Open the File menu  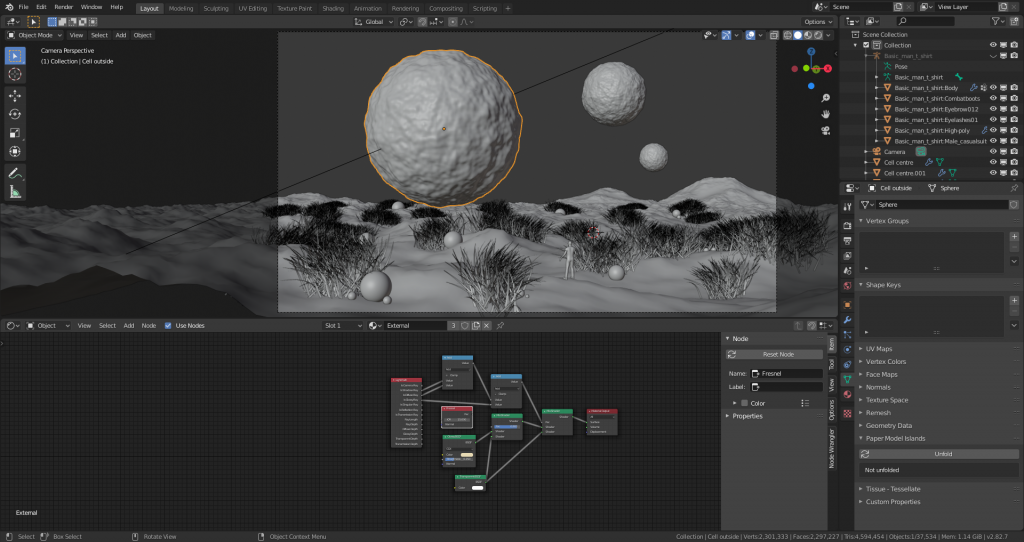pos(24,7)
